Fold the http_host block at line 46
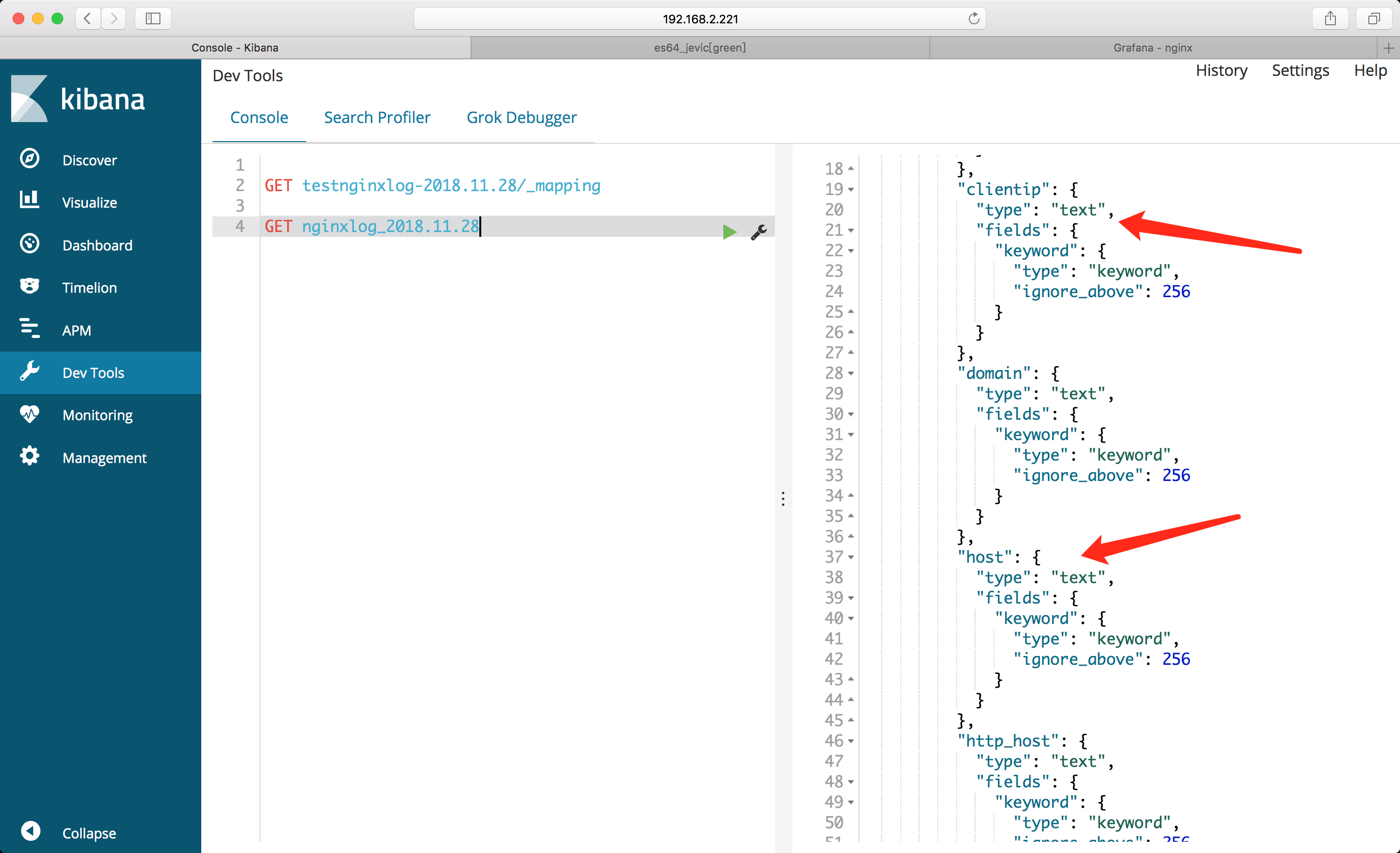The height and width of the screenshot is (853, 1400). [851, 741]
